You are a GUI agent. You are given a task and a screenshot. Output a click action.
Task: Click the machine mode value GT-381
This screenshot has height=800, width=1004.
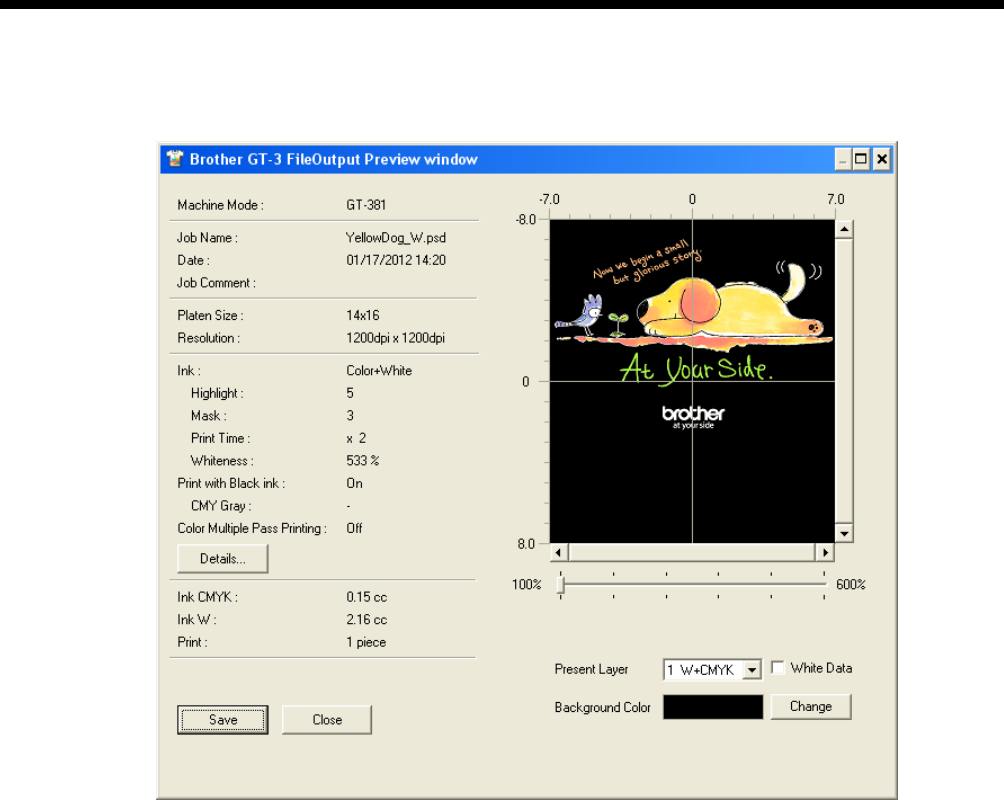tap(366, 205)
